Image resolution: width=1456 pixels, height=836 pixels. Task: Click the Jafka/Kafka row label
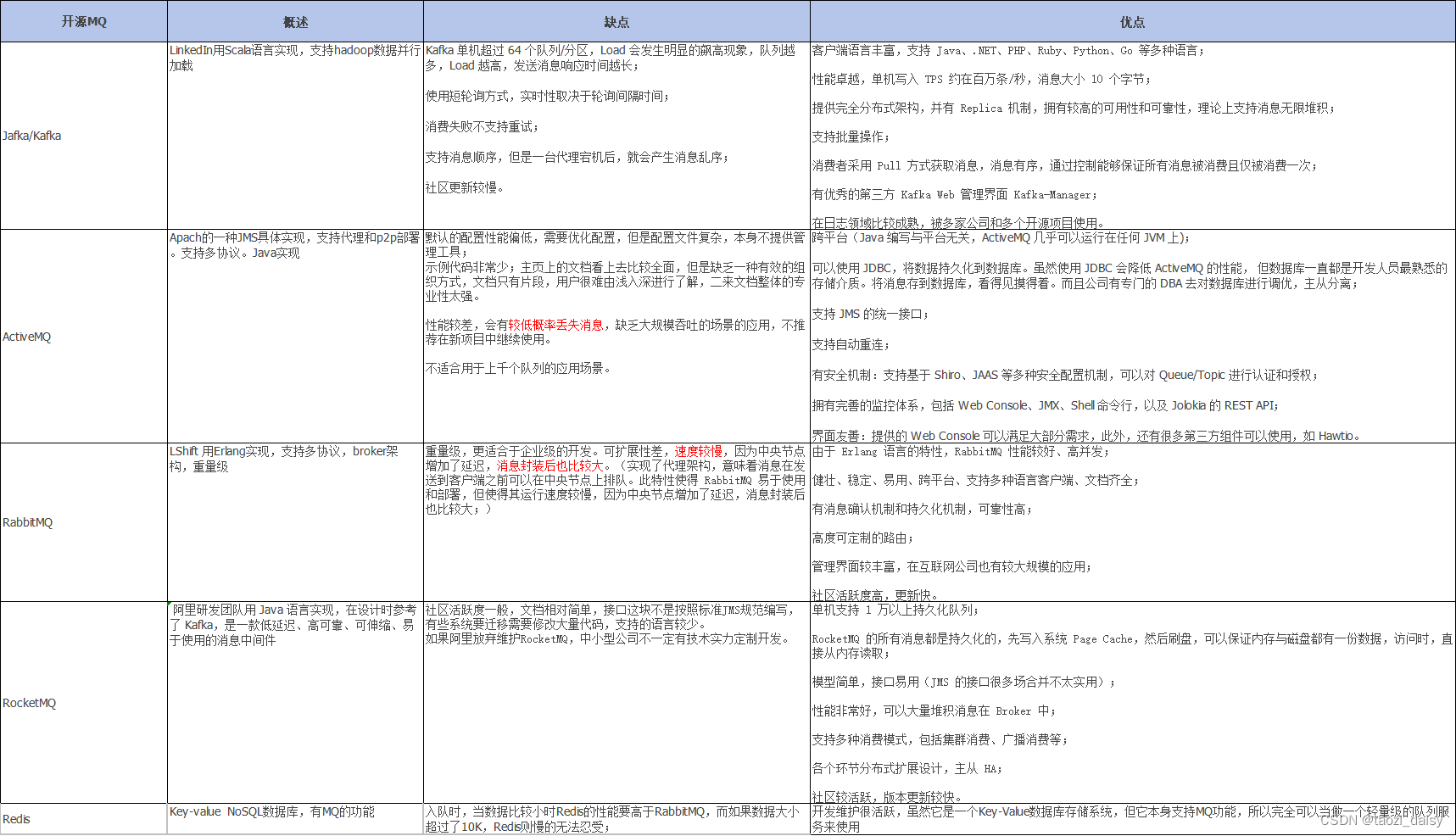point(32,136)
